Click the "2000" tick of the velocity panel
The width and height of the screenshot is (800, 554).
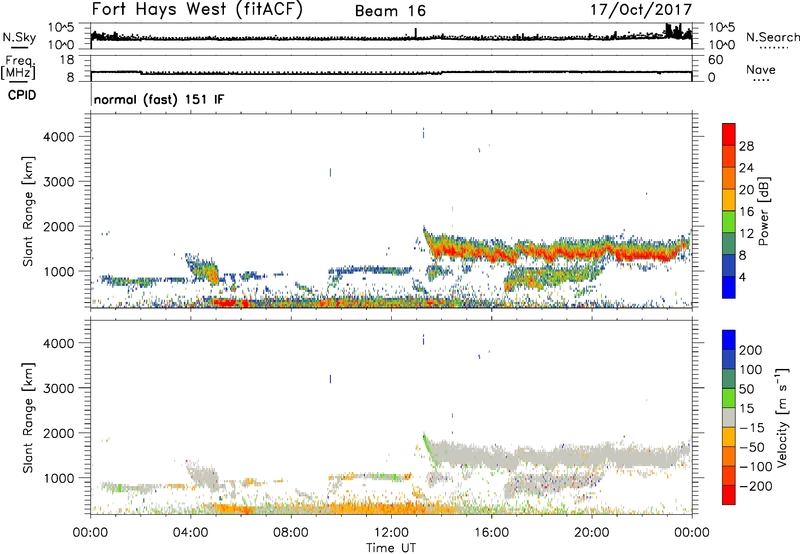point(58,433)
